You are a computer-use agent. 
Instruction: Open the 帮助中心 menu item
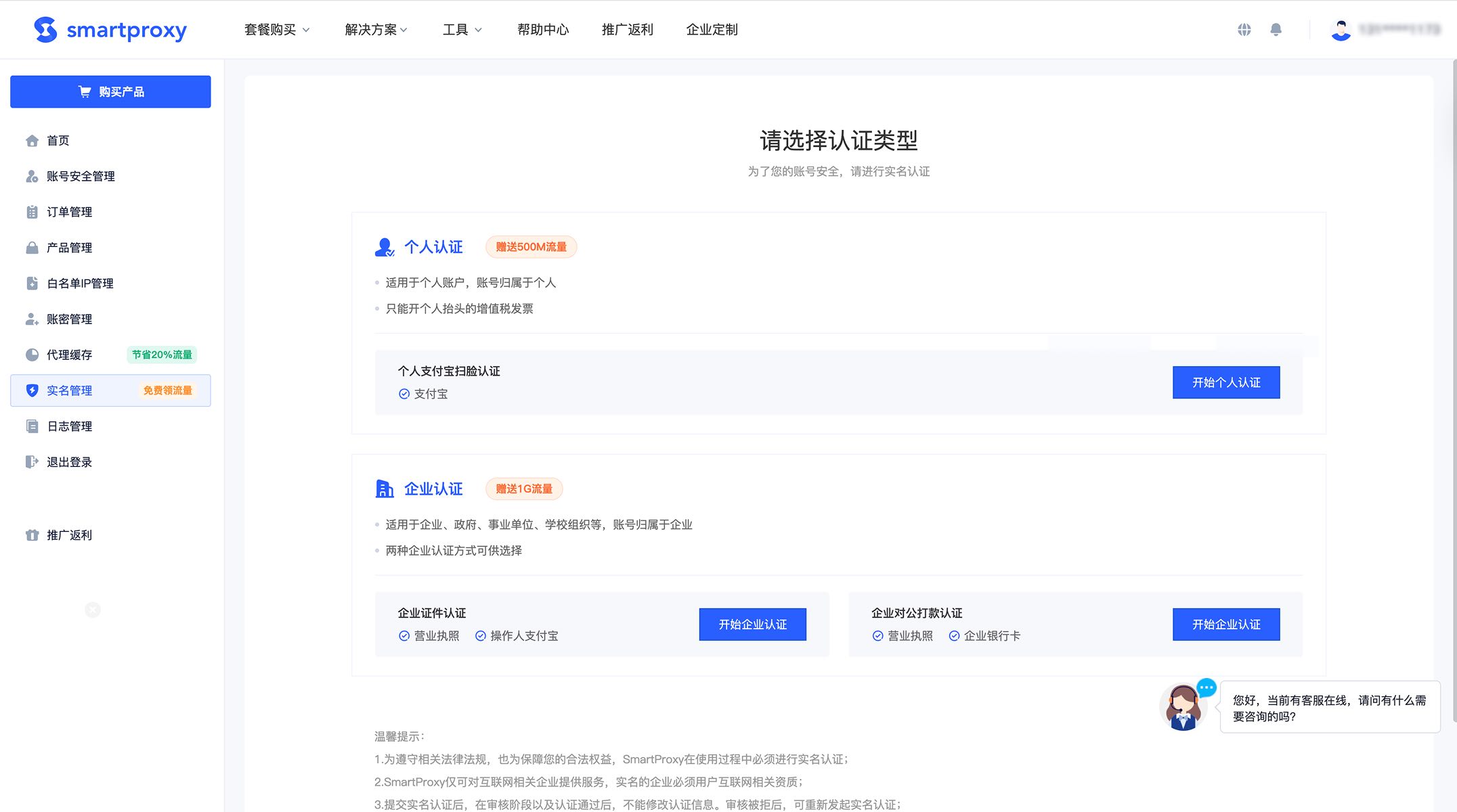click(543, 30)
